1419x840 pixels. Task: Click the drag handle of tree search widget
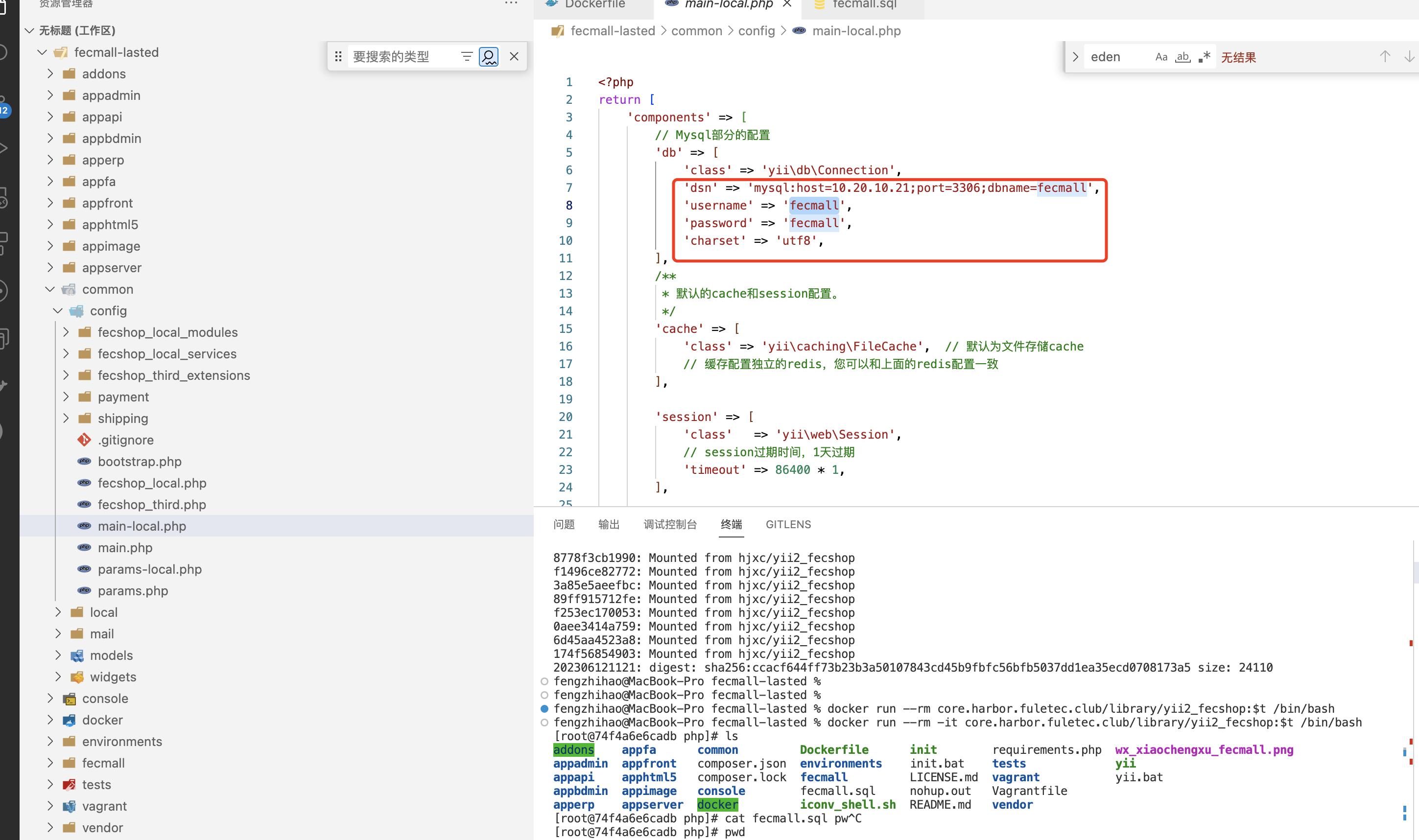(338, 56)
